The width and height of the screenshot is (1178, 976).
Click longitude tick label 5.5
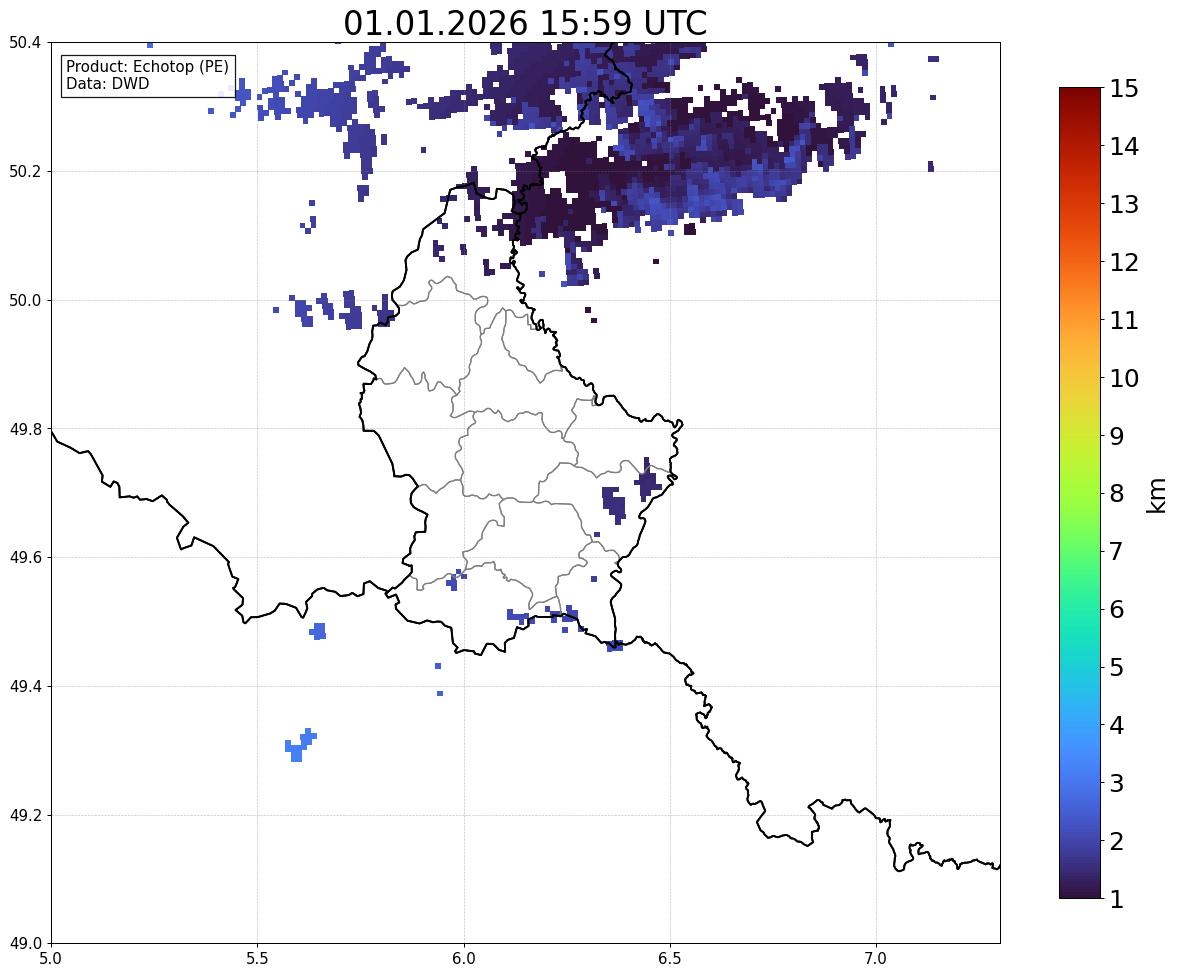[x=257, y=959]
